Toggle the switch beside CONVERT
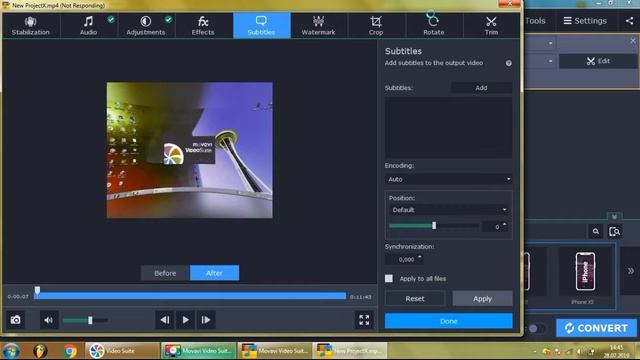Image resolution: width=640 pixels, height=360 pixels. 536,329
